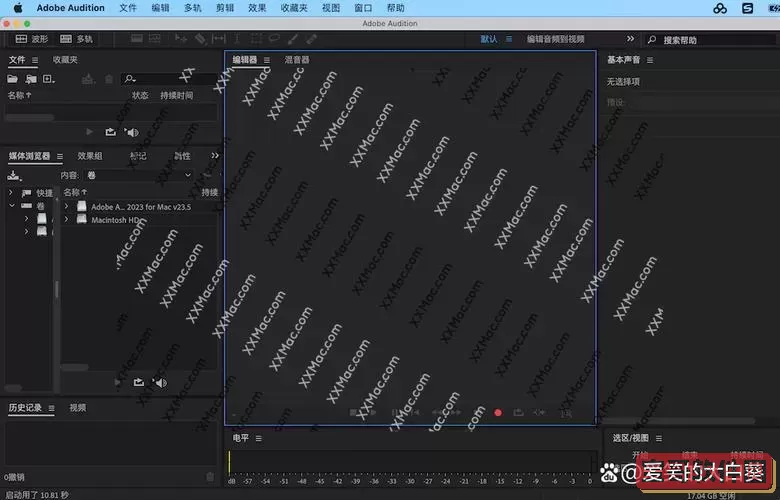The height and width of the screenshot is (500, 780).
Task: Select the Time Selection tool
Action: pos(237,39)
